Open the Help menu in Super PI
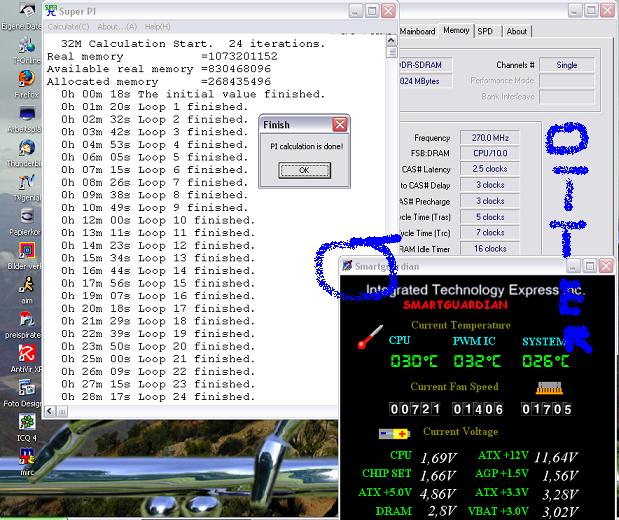619x520 pixels. (158, 27)
